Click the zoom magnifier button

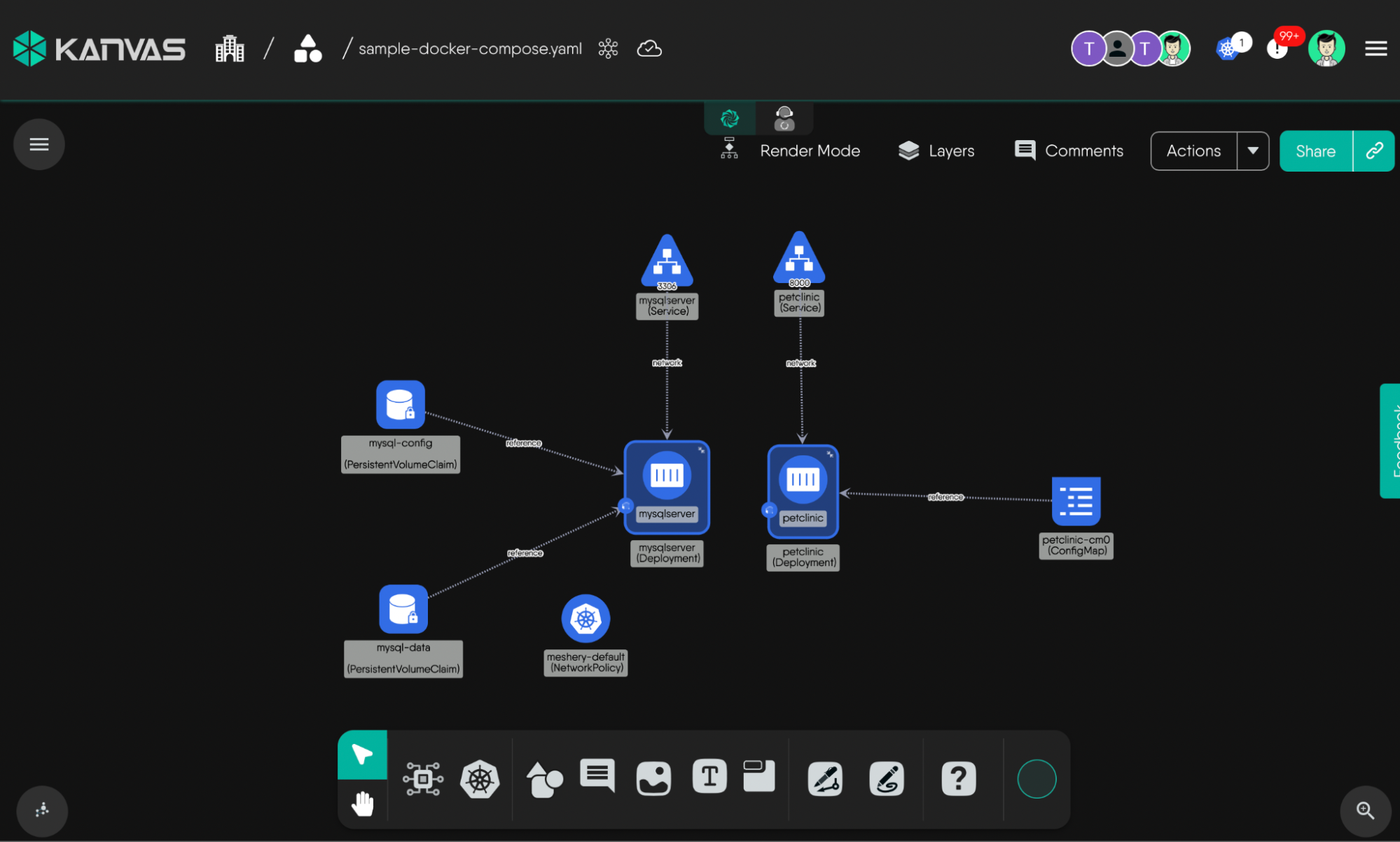point(1365,810)
